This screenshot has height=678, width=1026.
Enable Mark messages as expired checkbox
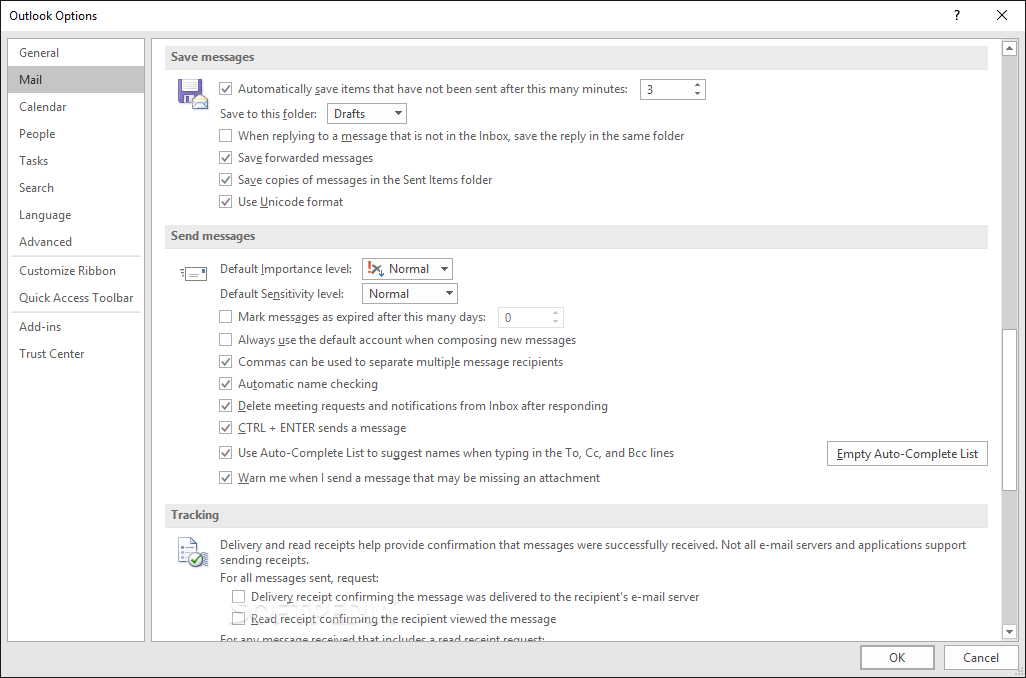pos(226,317)
